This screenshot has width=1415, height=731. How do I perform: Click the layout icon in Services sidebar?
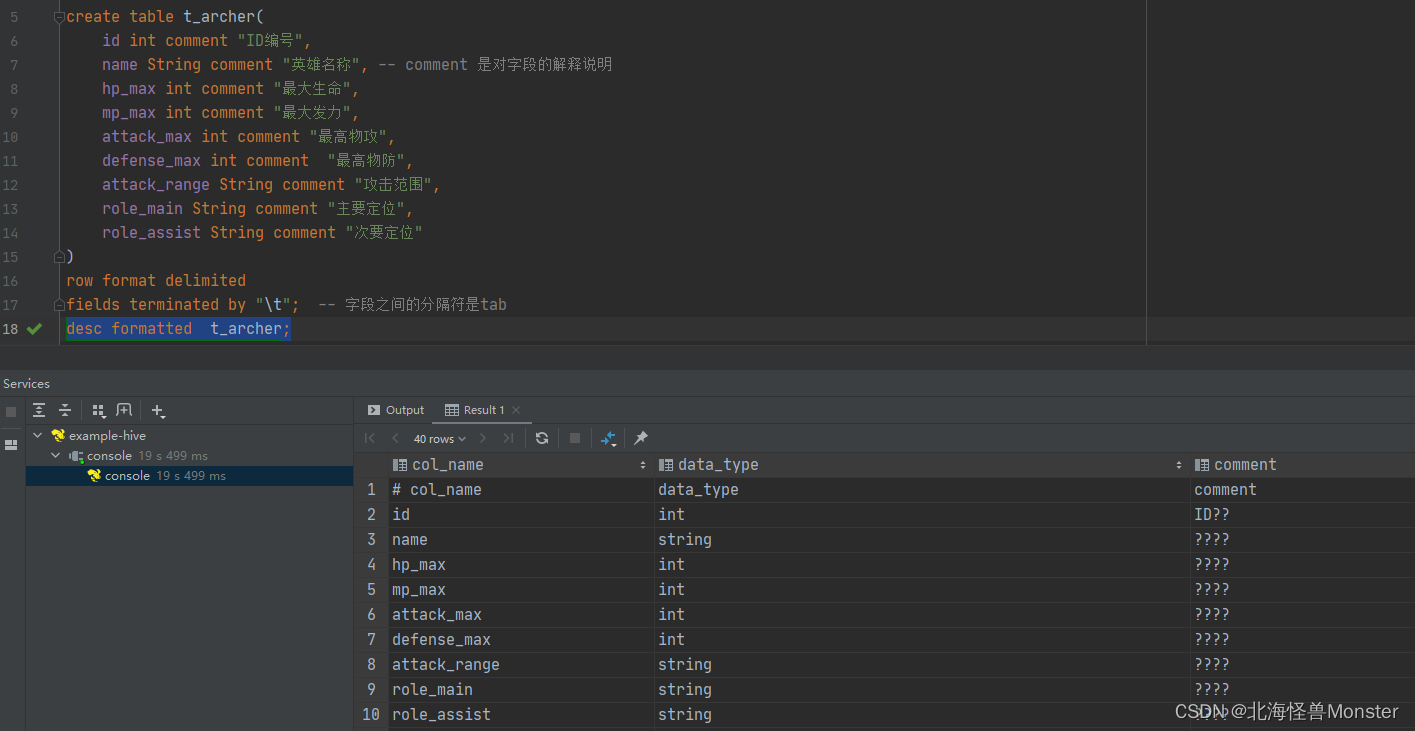[x=11, y=445]
